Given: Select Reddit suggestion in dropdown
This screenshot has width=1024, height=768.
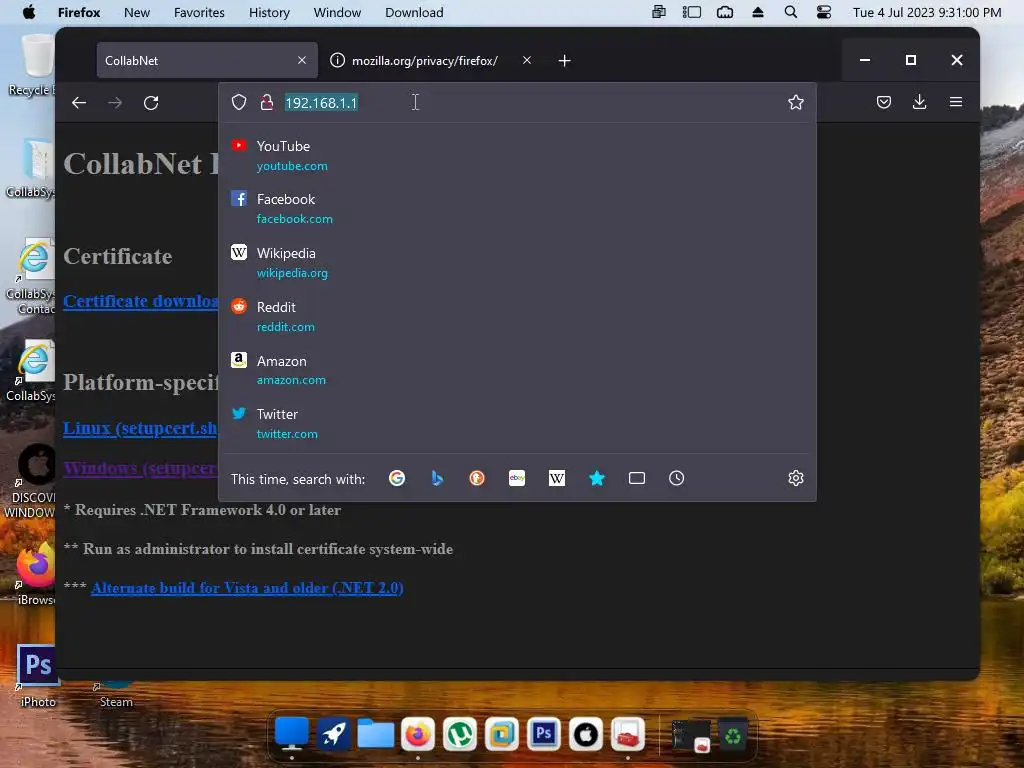Looking at the screenshot, I should [517, 317].
